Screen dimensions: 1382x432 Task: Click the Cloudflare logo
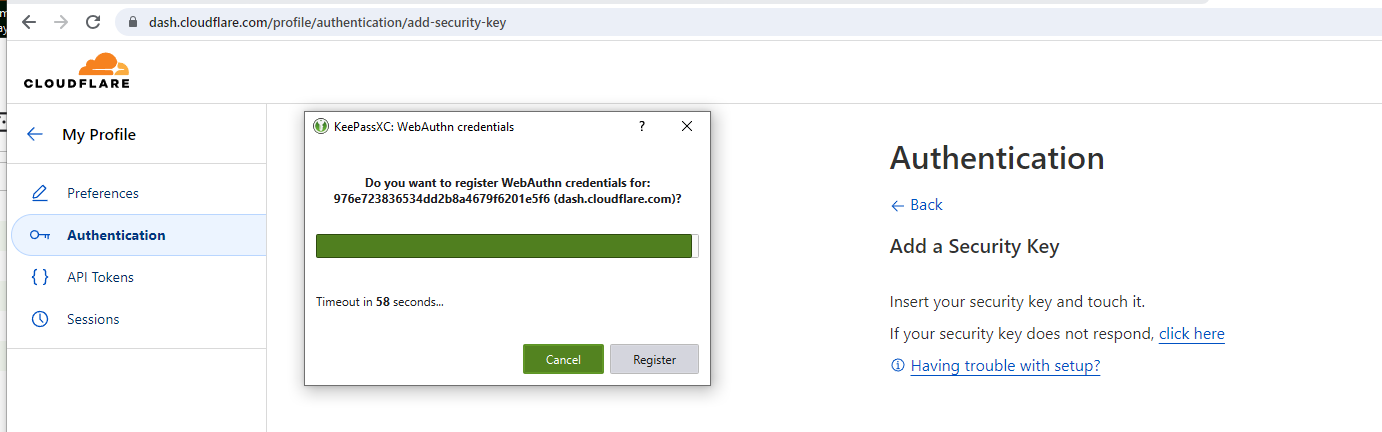pos(77,71)
